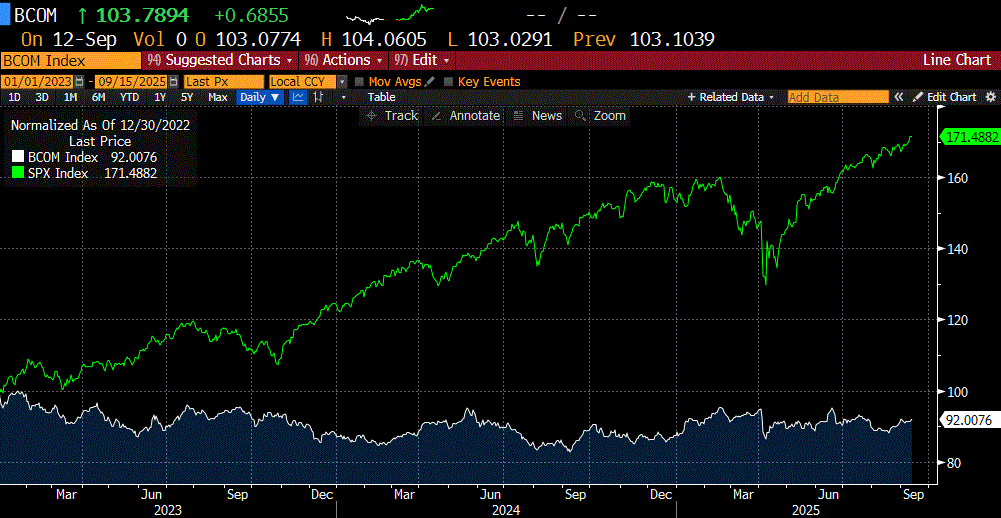The image size is (1001, 518).
Task: Open the Edit dropdown menu
Action: [x=421, y=60]
